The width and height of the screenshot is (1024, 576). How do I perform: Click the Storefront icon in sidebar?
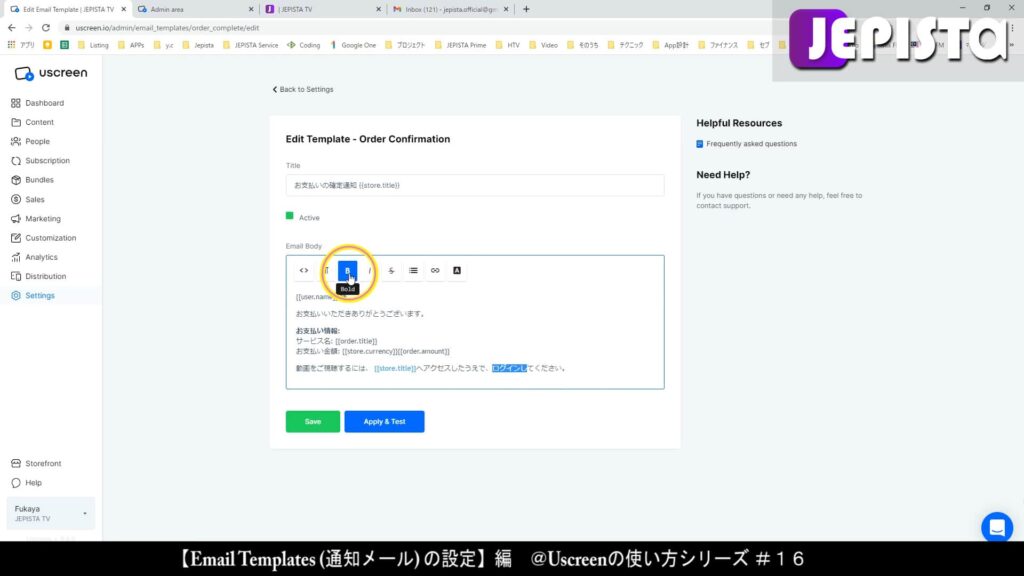(16, 464)
